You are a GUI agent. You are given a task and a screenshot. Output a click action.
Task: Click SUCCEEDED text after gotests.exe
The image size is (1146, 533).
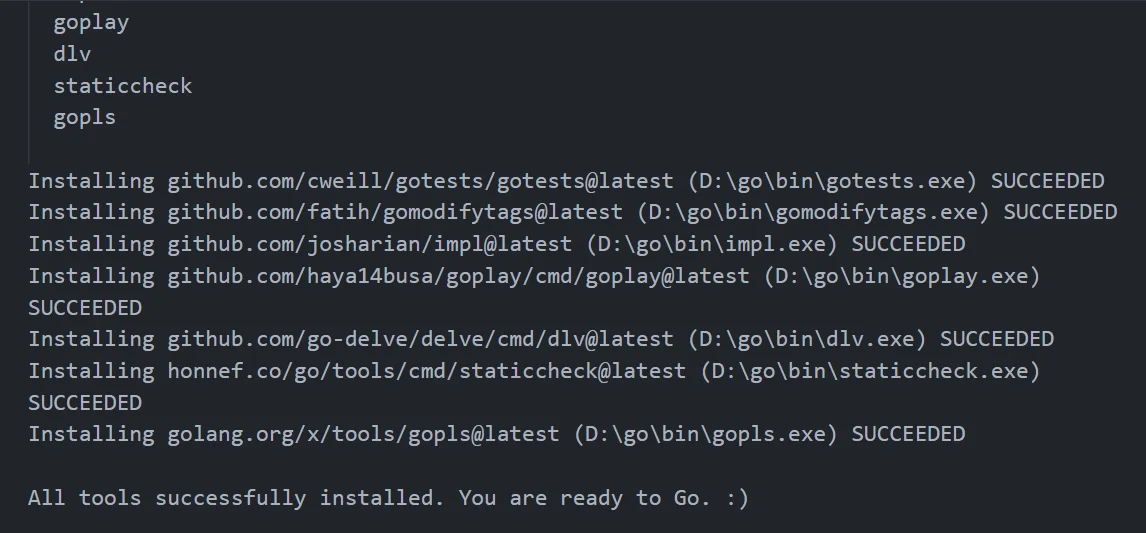[1047, 181]
